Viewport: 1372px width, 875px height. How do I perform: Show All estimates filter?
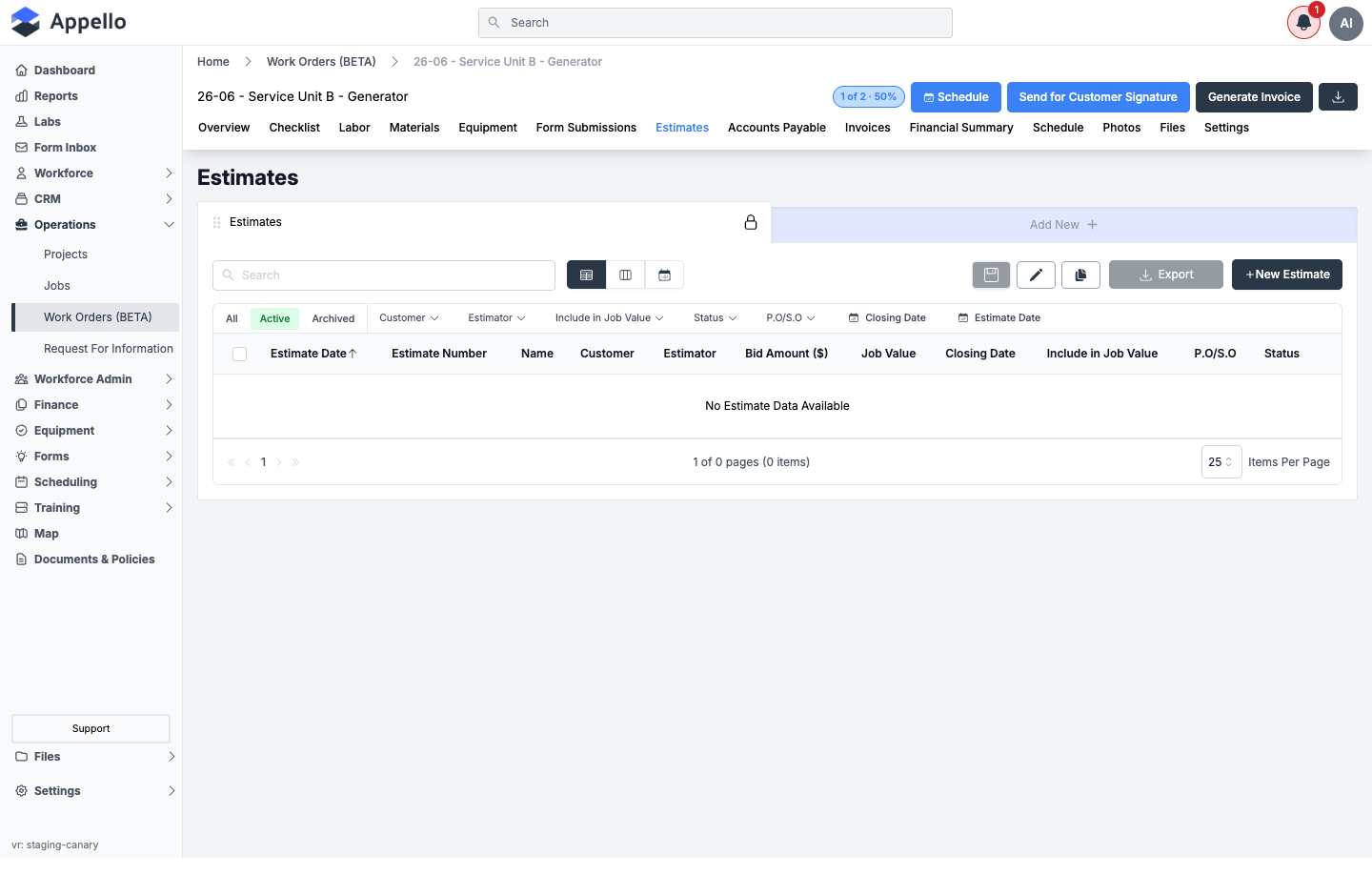tap(232, 318)
